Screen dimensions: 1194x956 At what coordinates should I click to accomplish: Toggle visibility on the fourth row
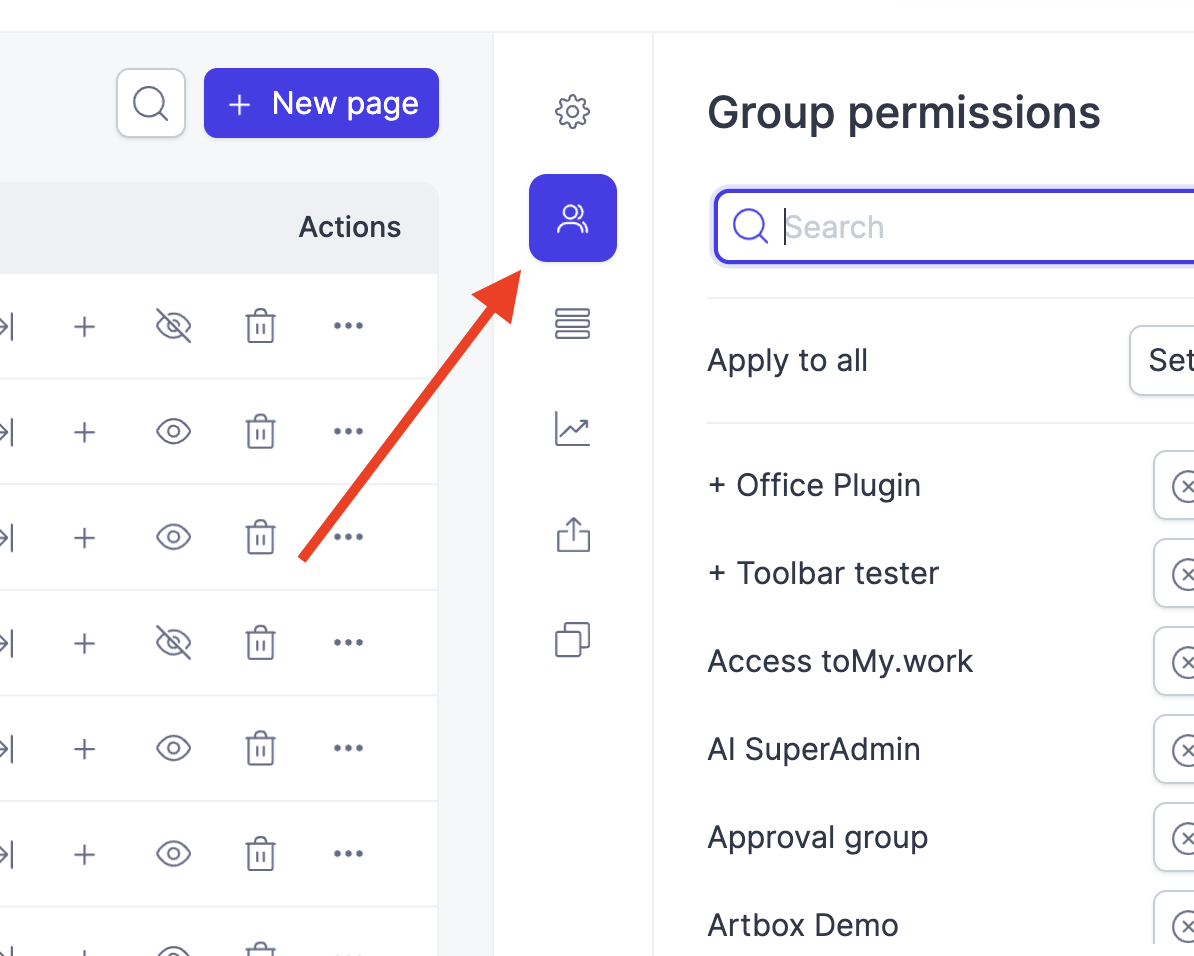point(173,643)
